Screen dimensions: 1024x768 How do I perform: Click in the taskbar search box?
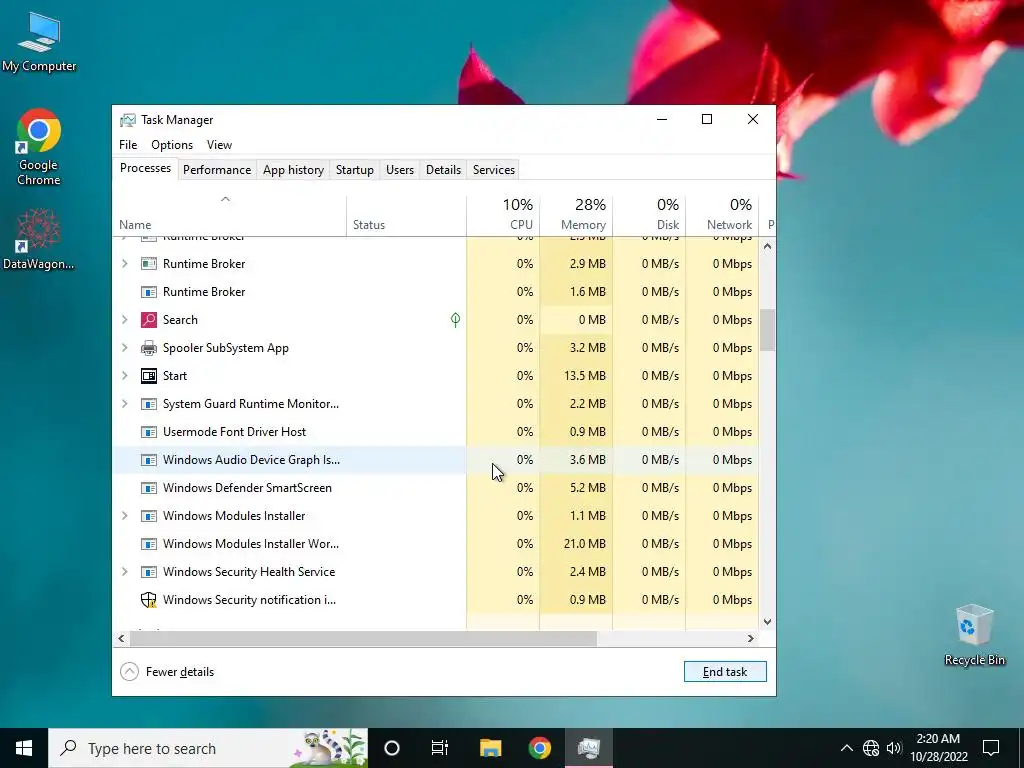click(x=208, y=748)
